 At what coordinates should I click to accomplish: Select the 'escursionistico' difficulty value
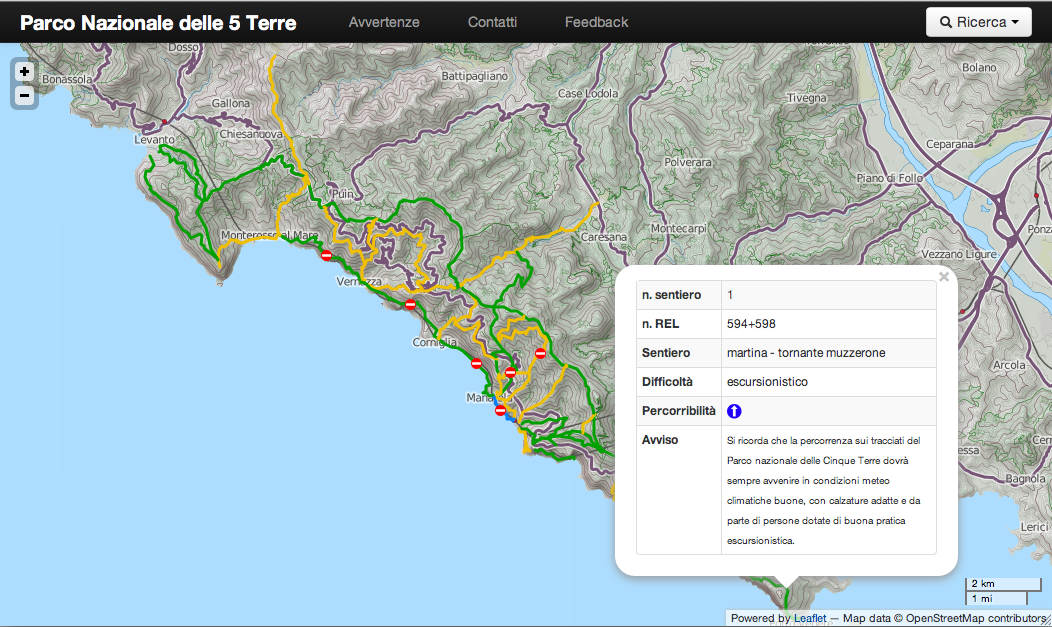click(x=767, y=382)
